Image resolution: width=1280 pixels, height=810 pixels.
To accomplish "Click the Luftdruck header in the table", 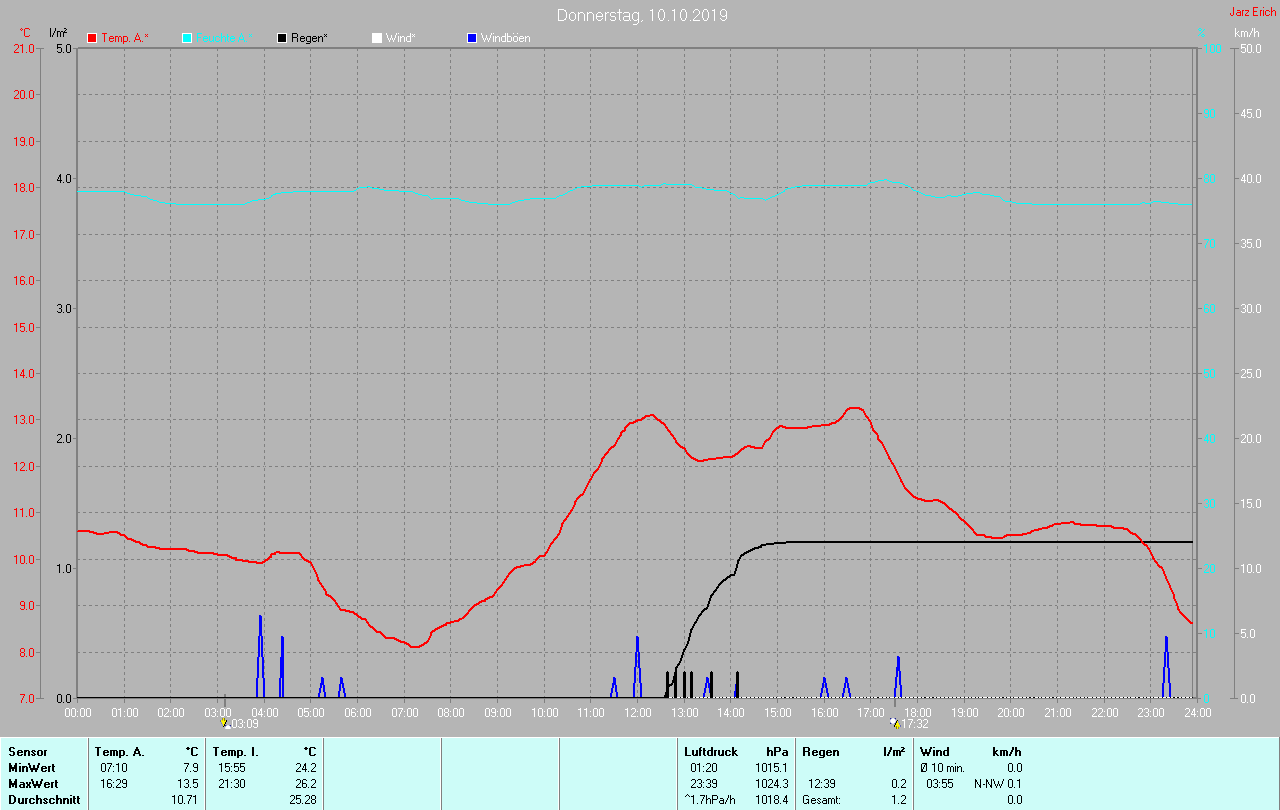I will pyautogui.click(x=710, y=751).
